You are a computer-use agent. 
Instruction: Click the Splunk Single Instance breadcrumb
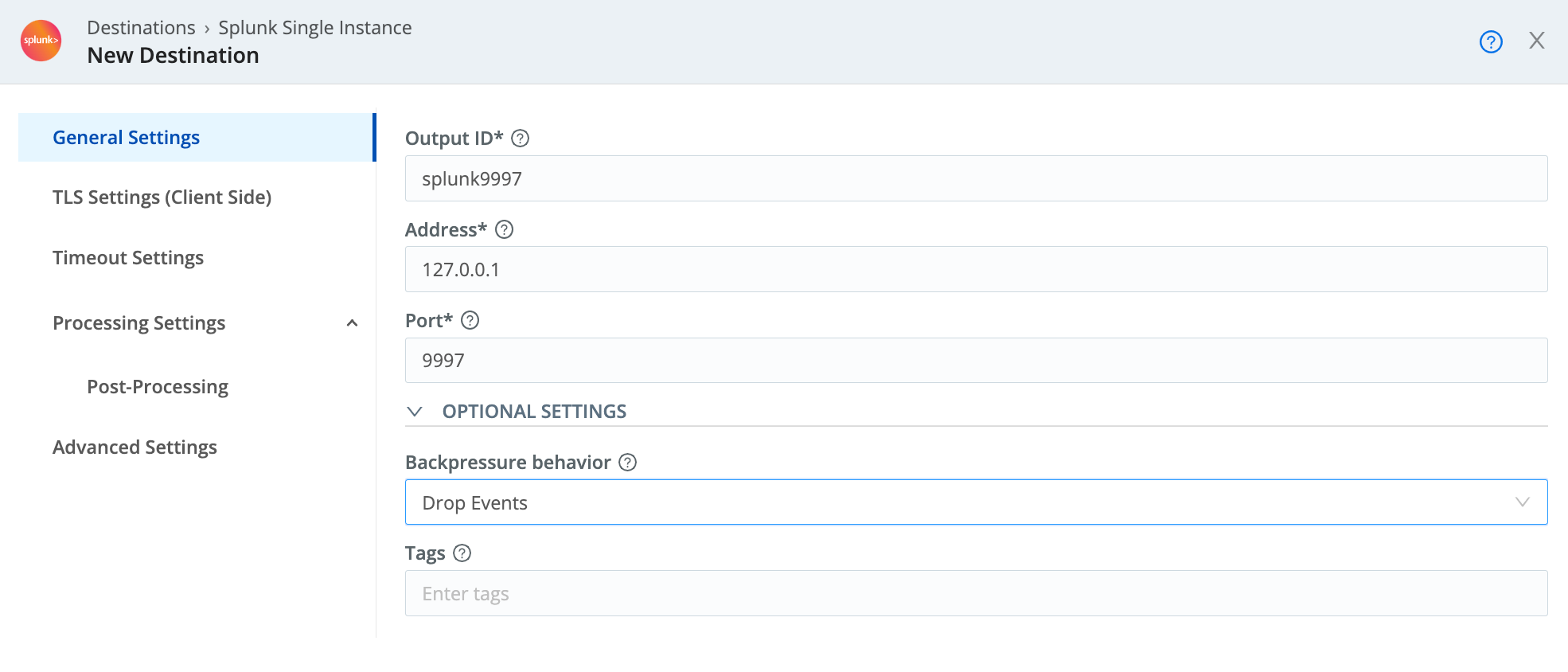(x=315, y=28)
